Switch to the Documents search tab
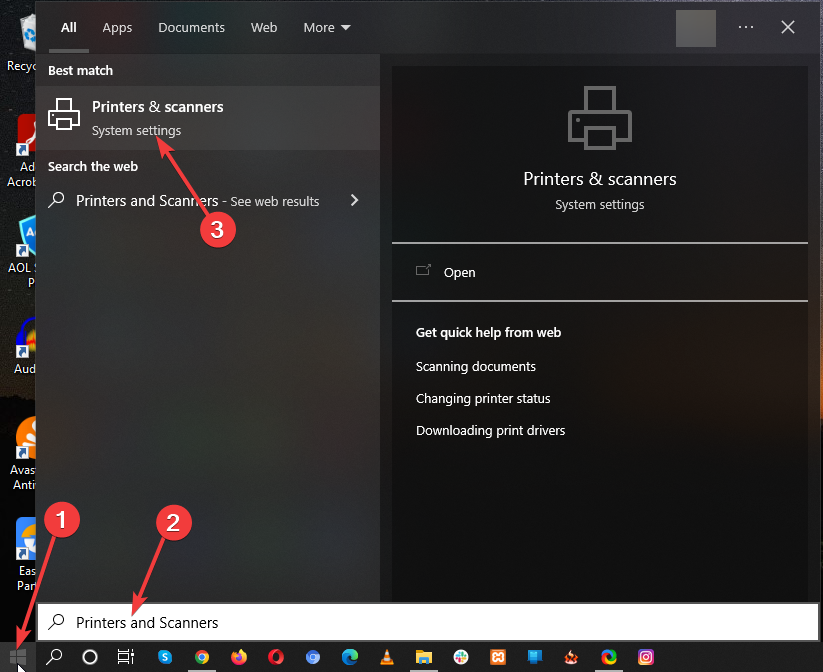Viewport: 823px width, 672px height. [x=192, y=27]
